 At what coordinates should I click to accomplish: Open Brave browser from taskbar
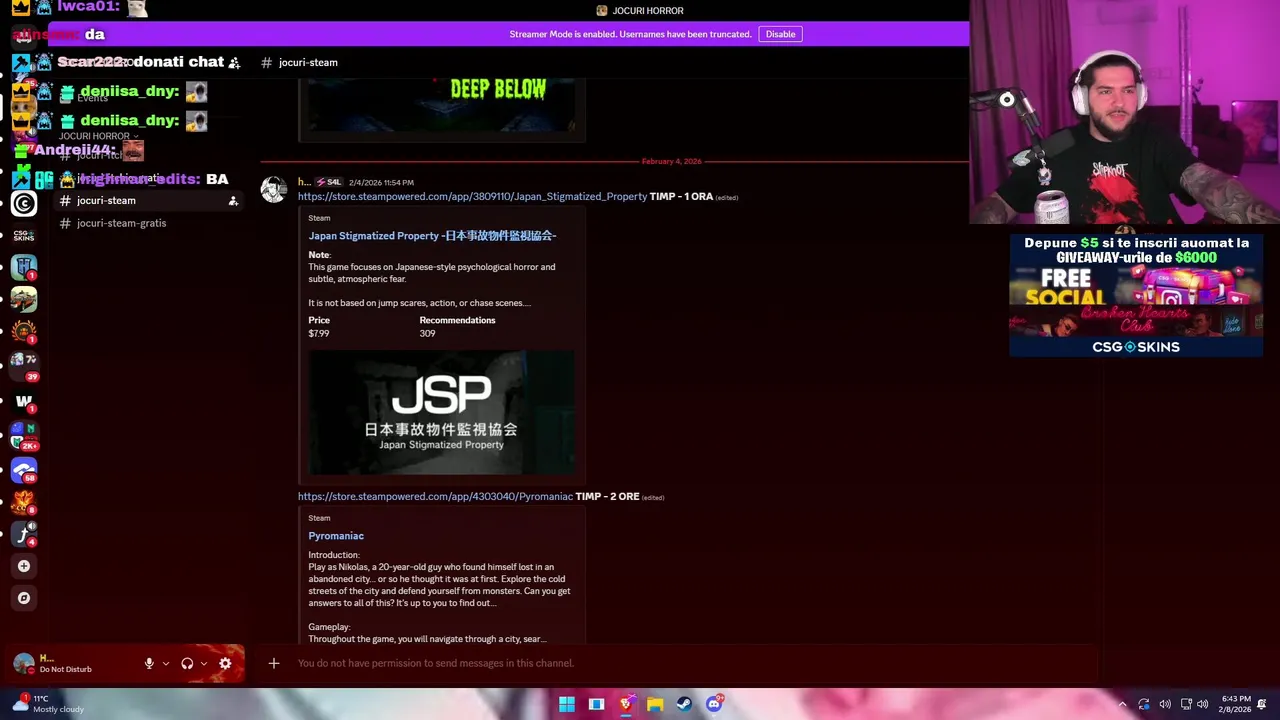coord(625,704)
